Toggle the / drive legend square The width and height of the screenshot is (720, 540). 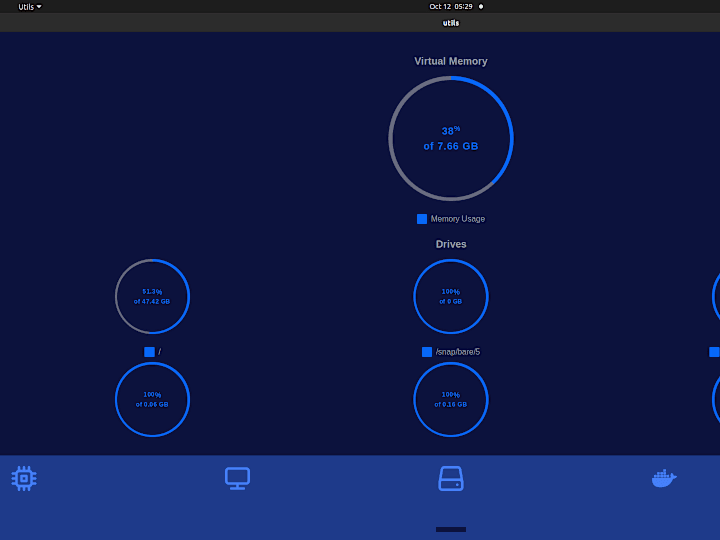pos(149,352)
